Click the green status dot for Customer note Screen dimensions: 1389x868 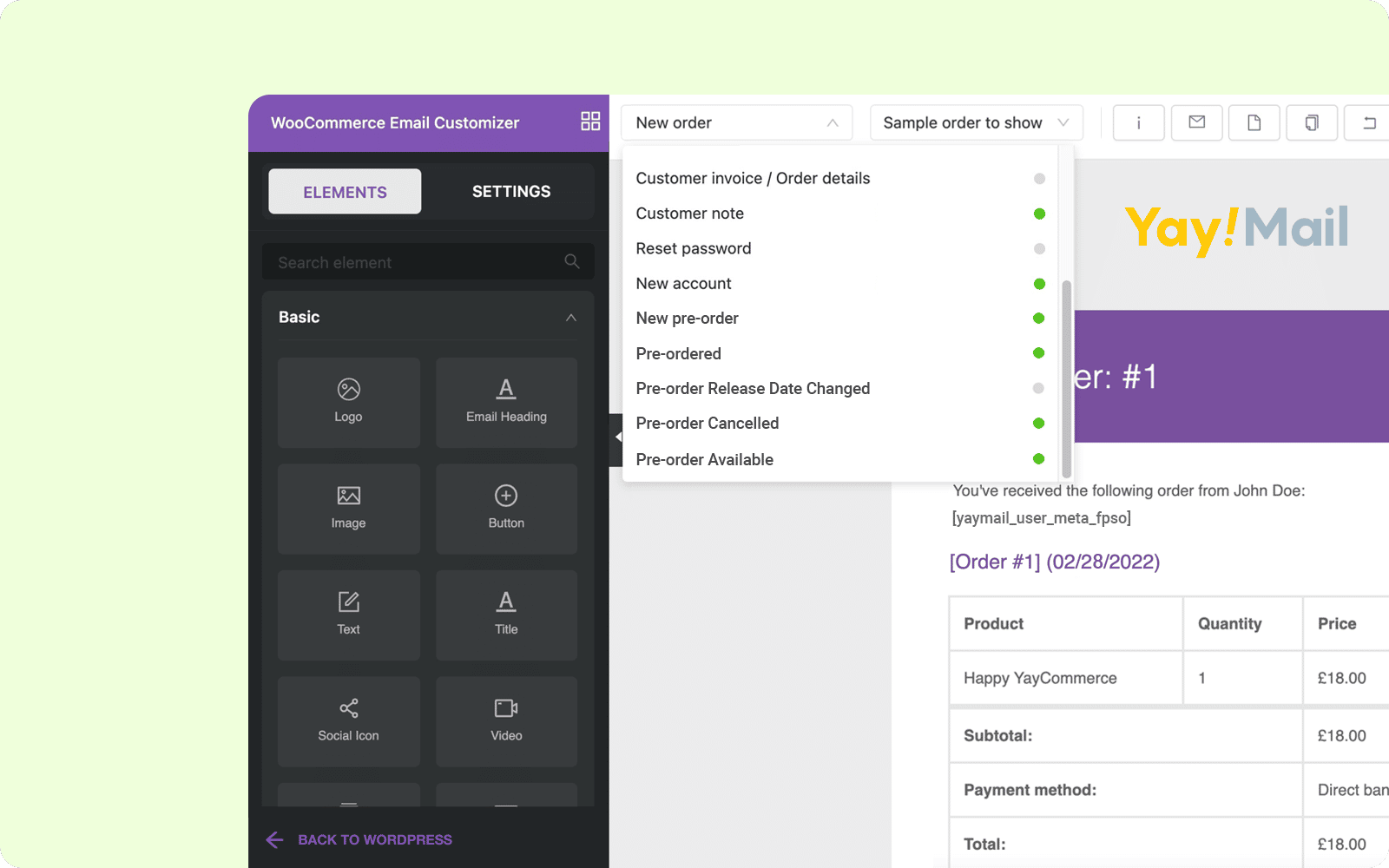1039,214
